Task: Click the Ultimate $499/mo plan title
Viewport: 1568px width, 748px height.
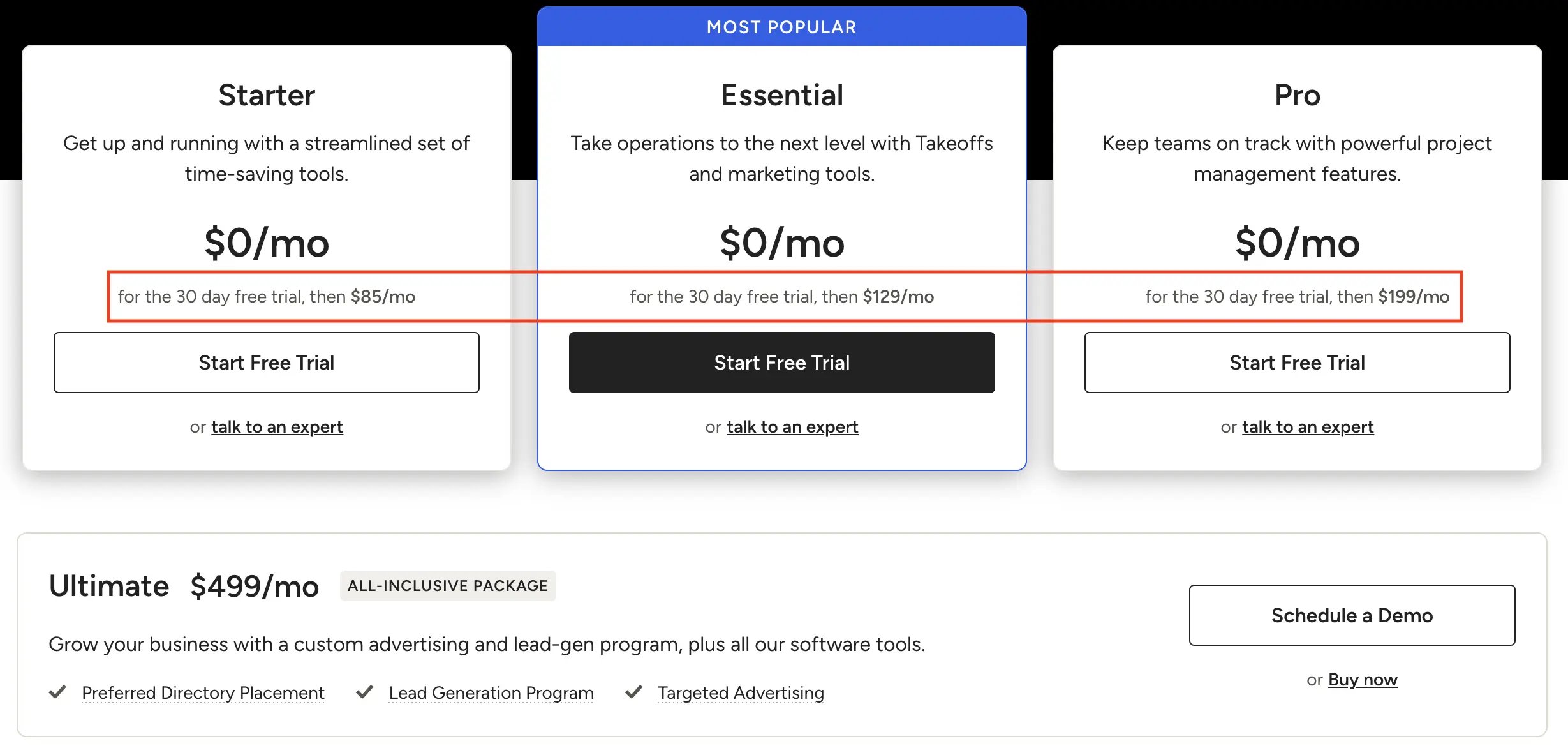Action: coord(184,585)
